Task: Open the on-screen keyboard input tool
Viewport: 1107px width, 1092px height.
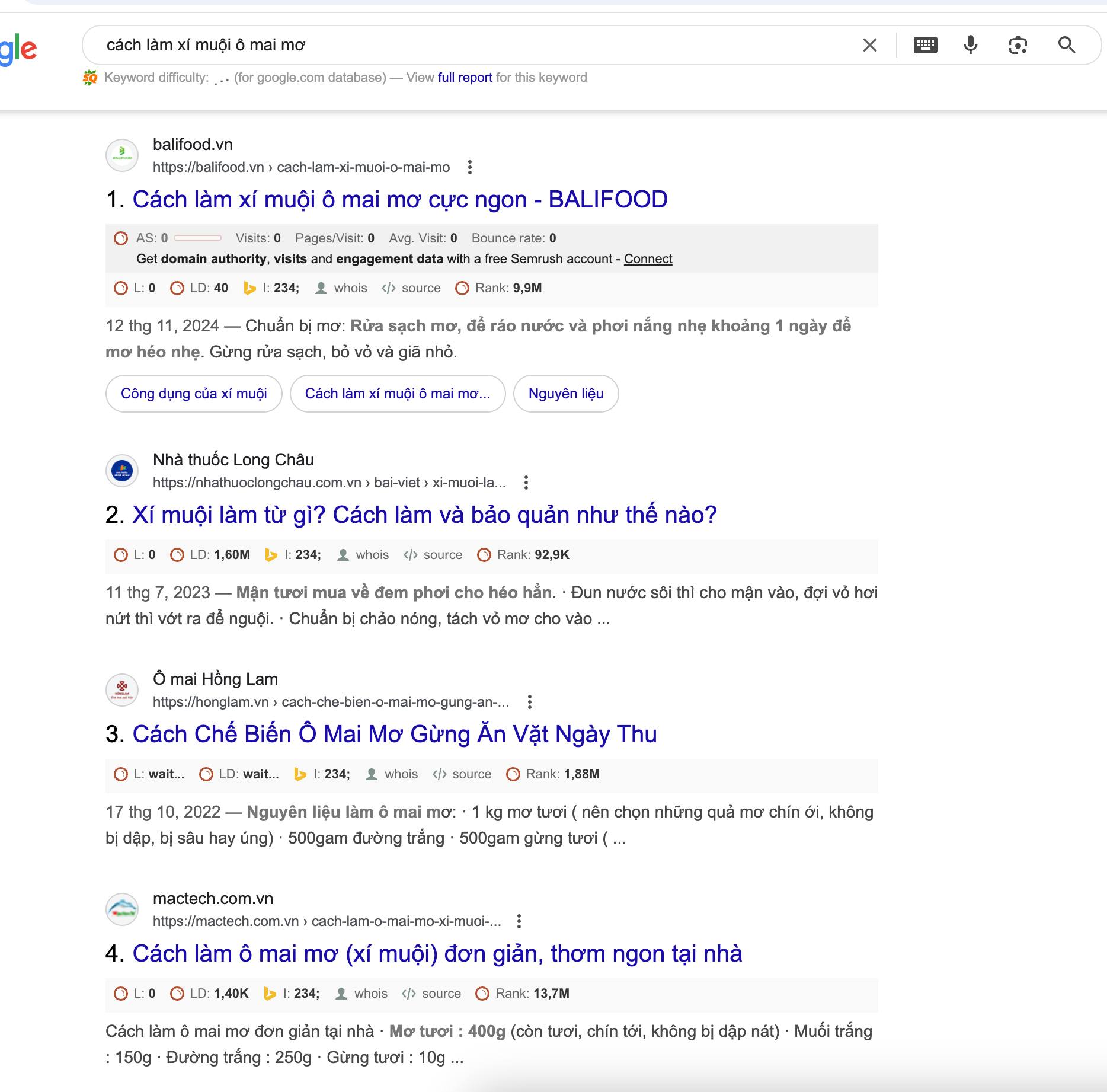Action: tap(925, 45)
